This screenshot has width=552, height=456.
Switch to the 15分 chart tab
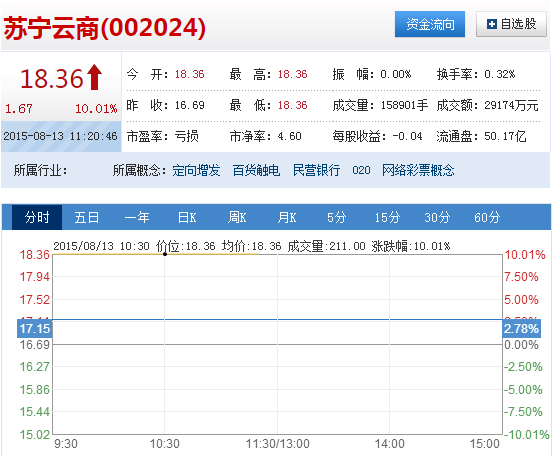[x=387, y=217]
